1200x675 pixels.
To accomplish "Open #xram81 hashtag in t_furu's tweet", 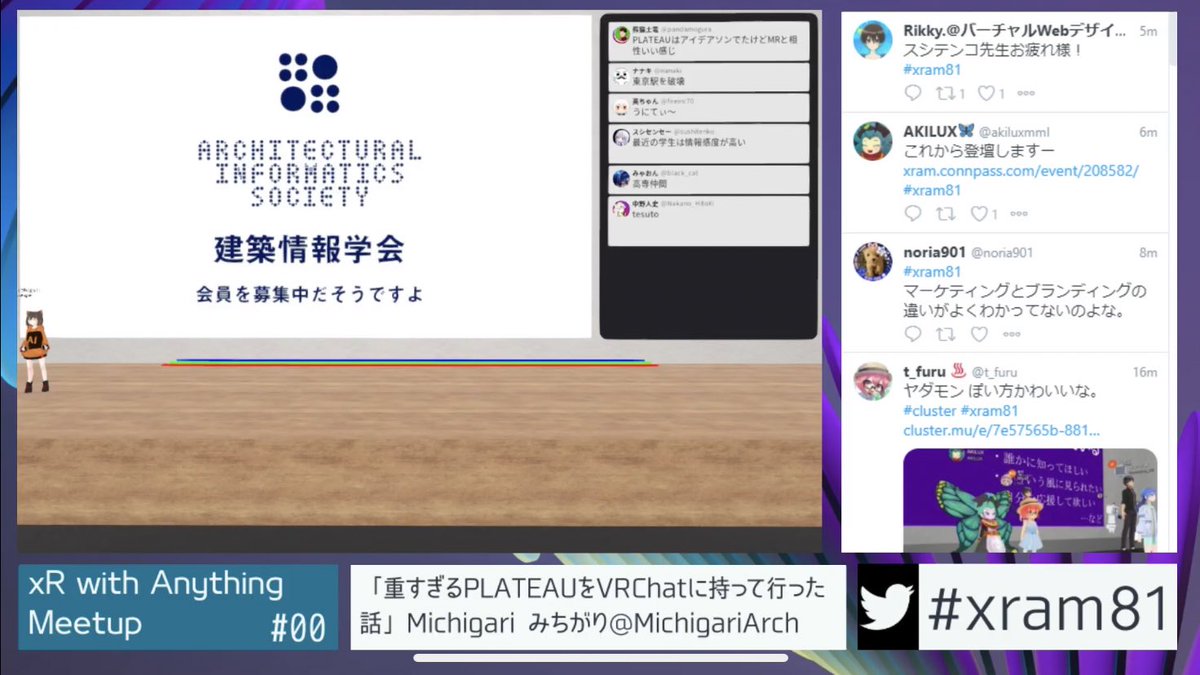I will pos(989,411).
